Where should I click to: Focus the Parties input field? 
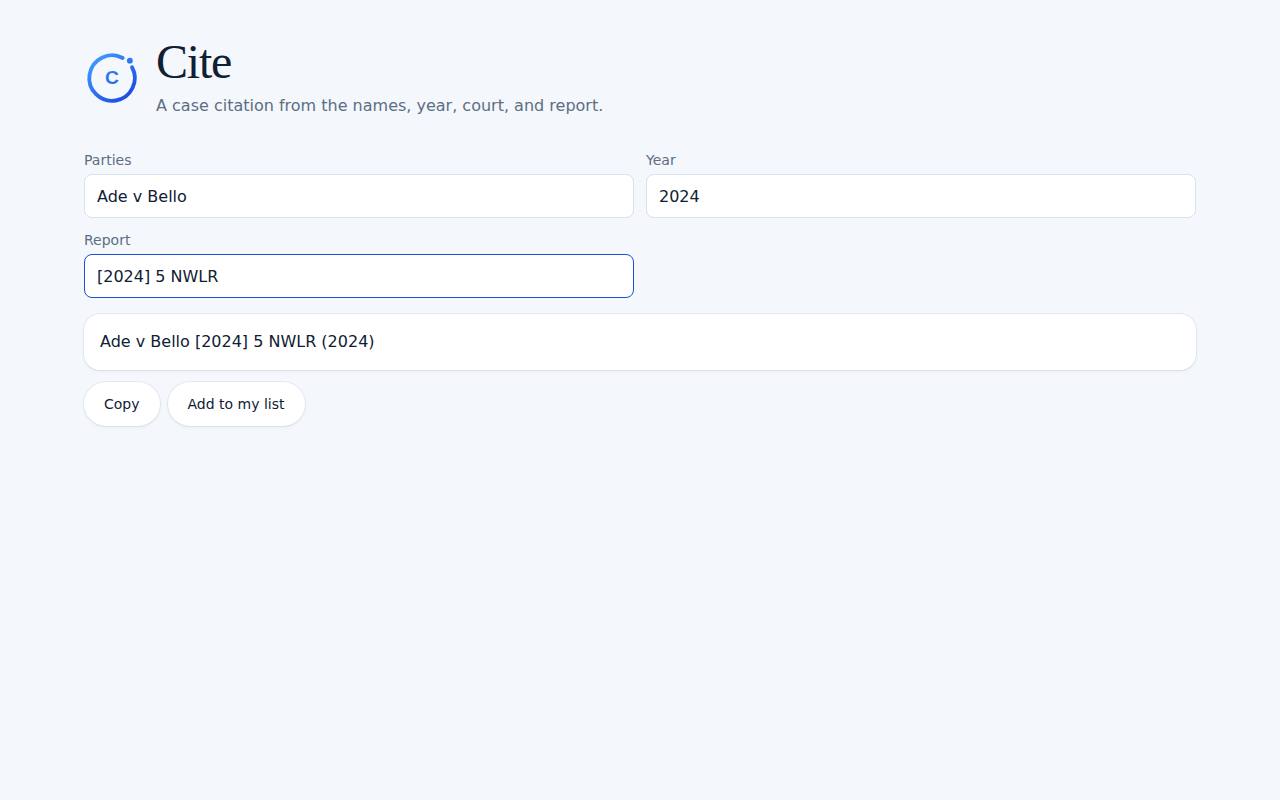point(359,196)
